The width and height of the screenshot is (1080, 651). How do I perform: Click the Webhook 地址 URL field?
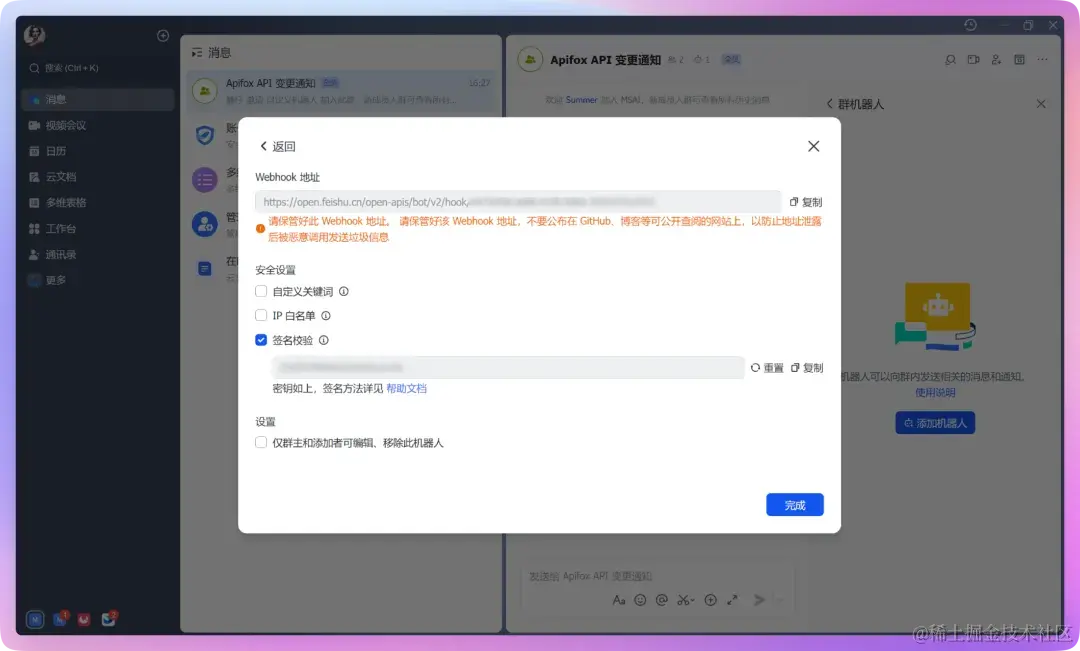click(518, 202)
